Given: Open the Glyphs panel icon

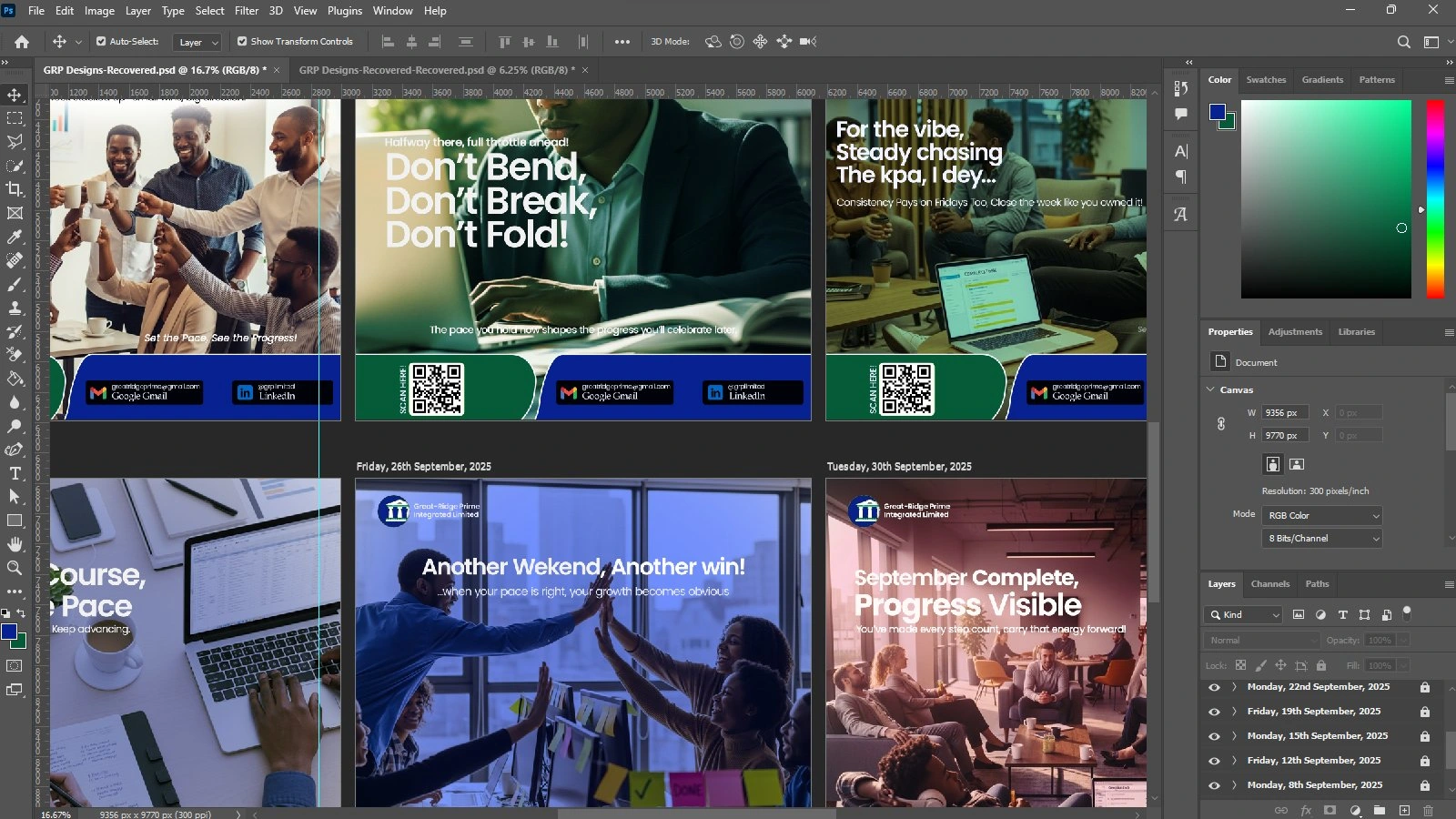Looking at the screenshot, I should (x=1181, y=215).
